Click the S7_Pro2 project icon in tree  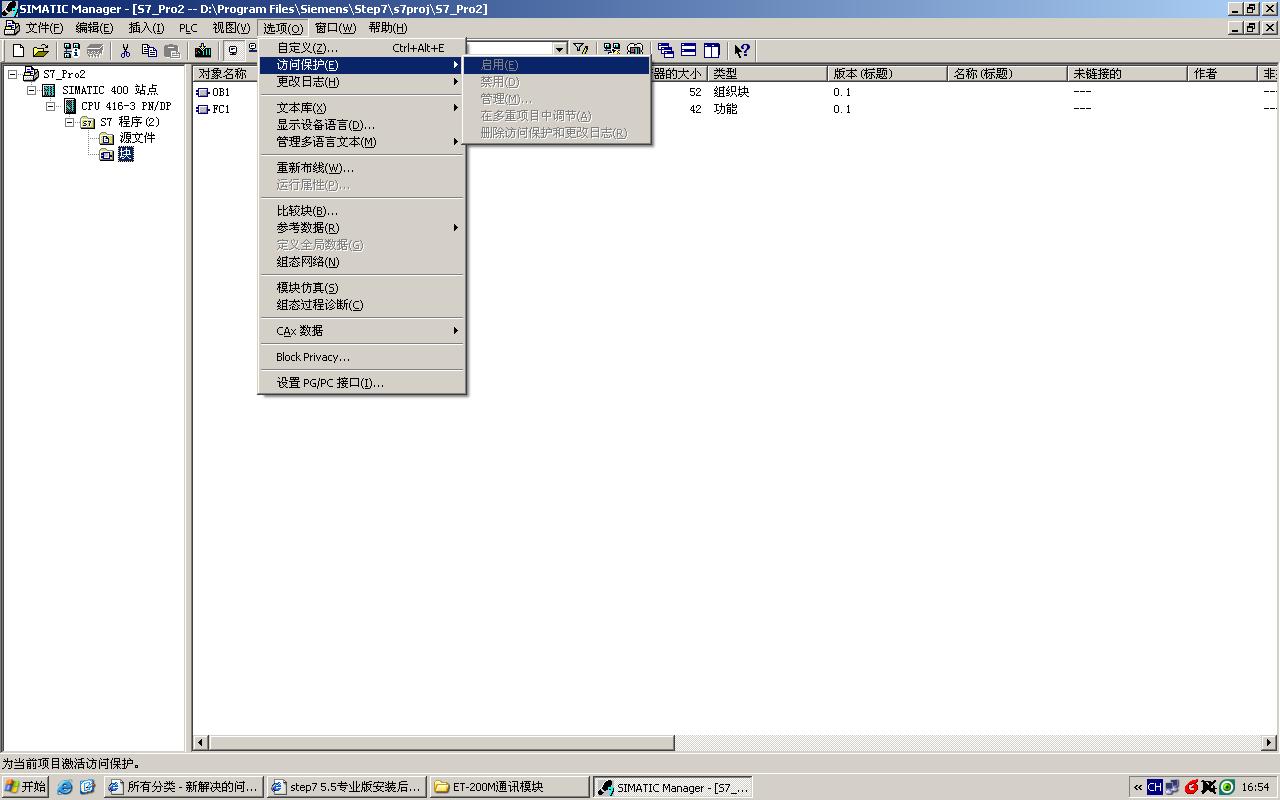click(x=31, y=74)
